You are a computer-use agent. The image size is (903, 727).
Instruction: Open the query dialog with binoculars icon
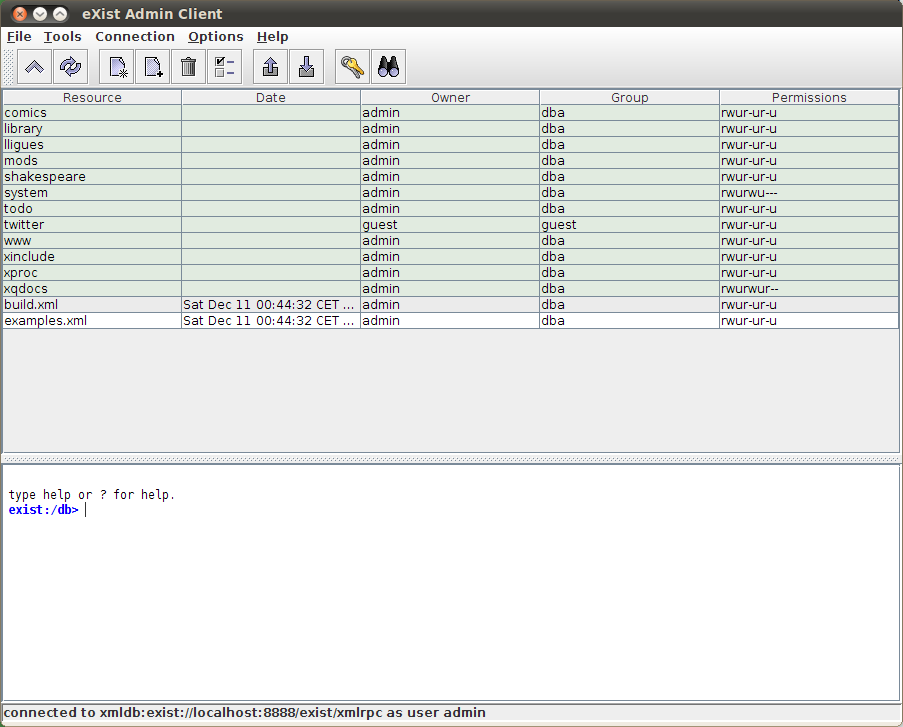click(388, 67)
